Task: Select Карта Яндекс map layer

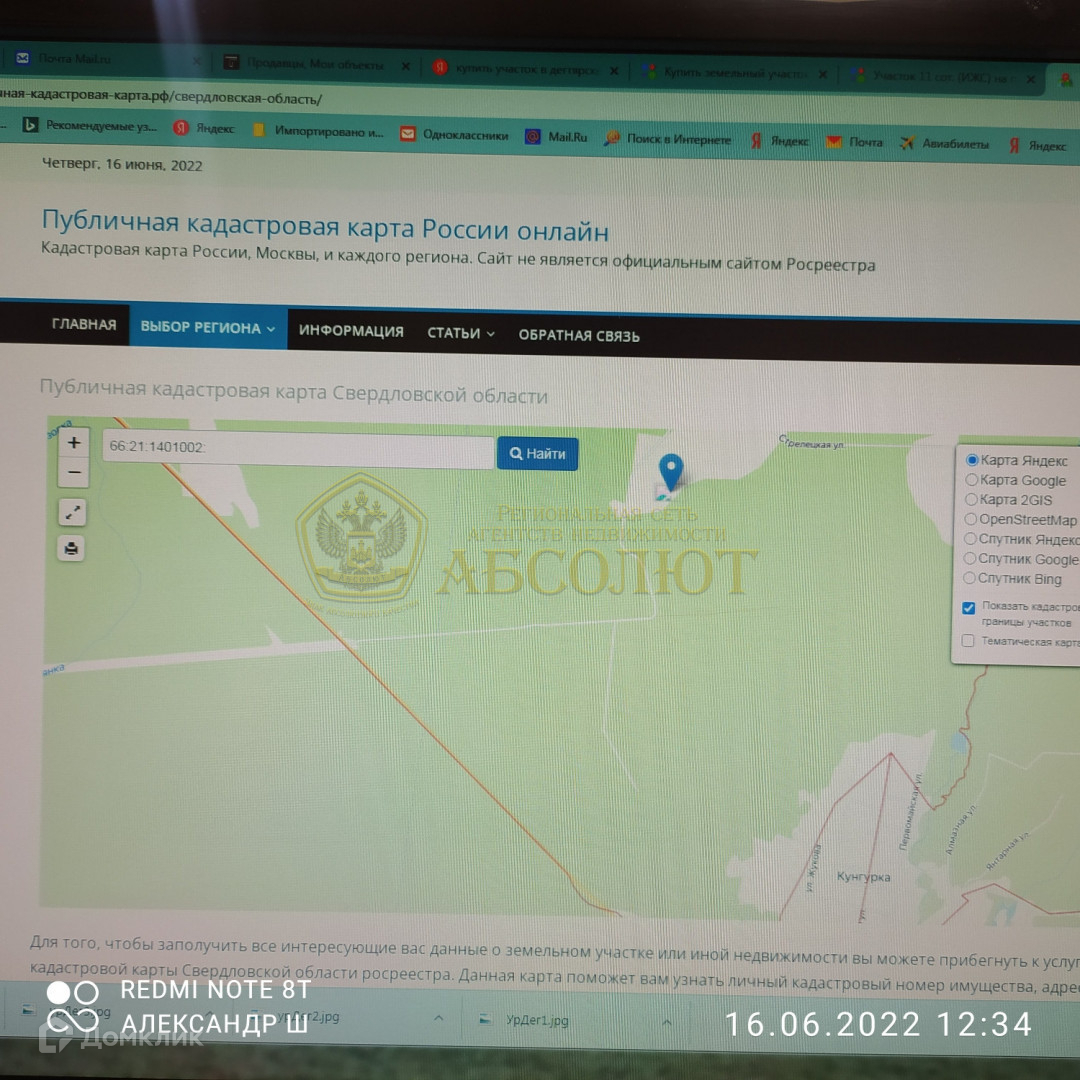Action: click(x=972, y=459)
